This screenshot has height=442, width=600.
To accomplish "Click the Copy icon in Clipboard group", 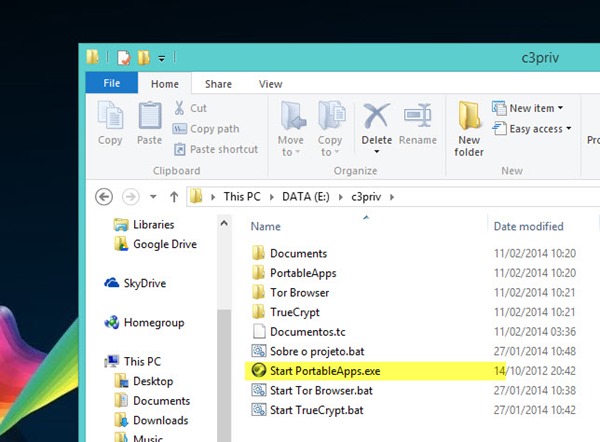I will click(110, 115).
